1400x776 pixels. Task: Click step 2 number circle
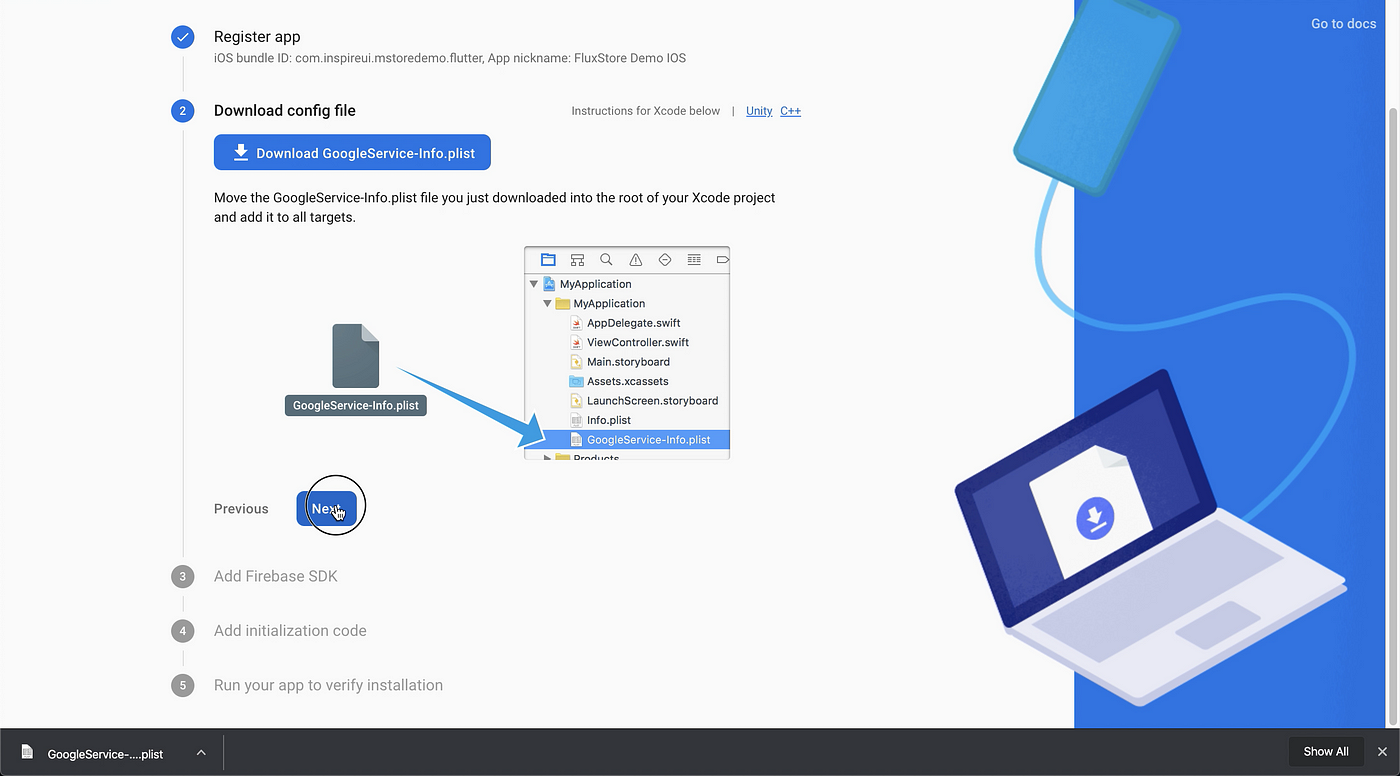point(182,111)
